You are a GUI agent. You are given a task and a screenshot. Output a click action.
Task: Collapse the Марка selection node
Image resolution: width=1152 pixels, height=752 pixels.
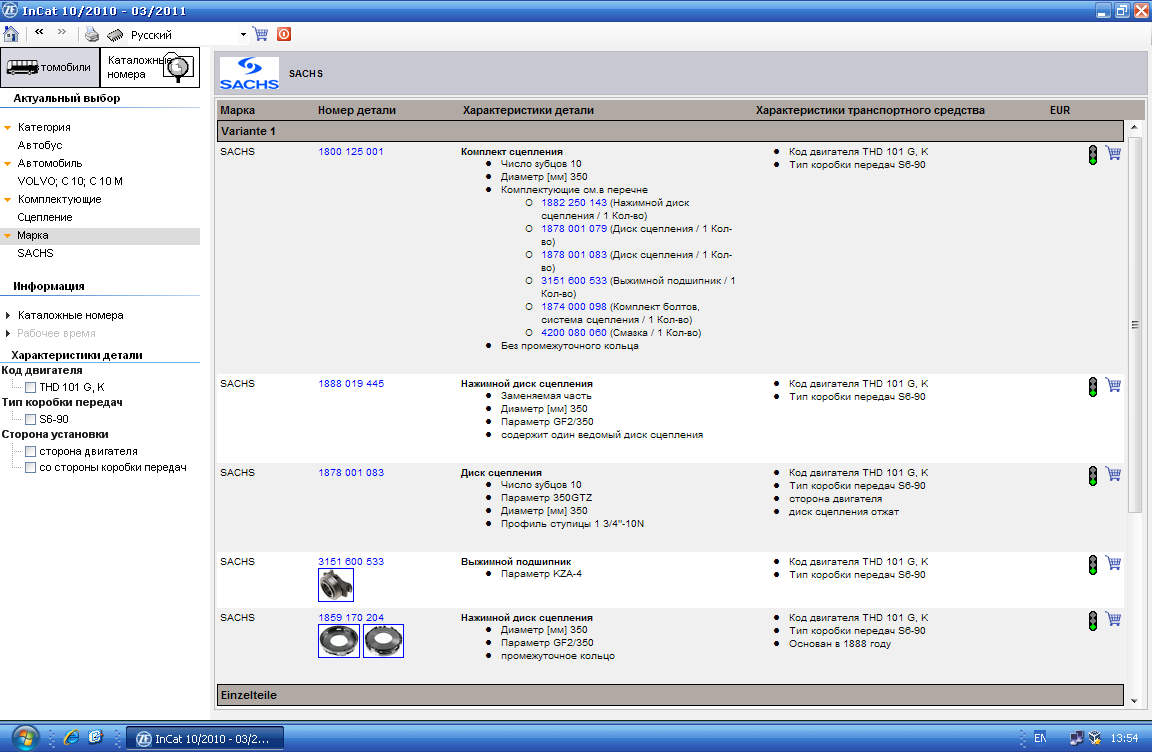[x=7, y=236]
